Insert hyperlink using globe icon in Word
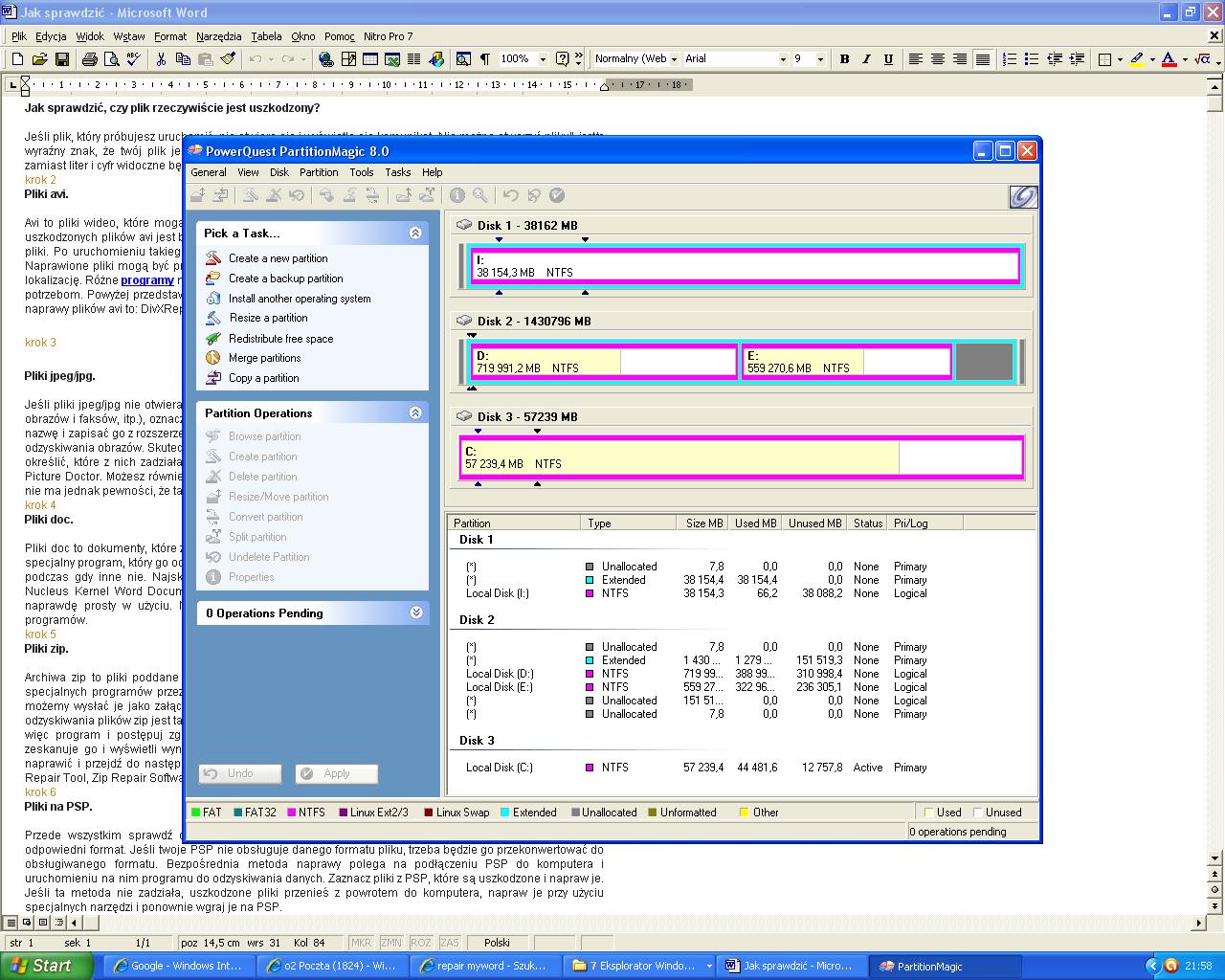The width and height of the screenshot is (1225, 980). (x=326, y=59)
